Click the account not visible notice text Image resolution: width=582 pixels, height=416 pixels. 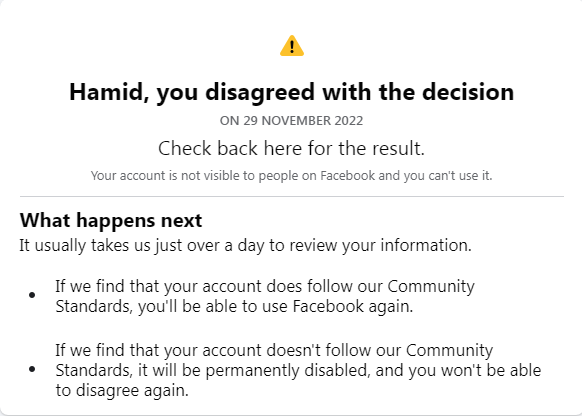pos(291,176)
